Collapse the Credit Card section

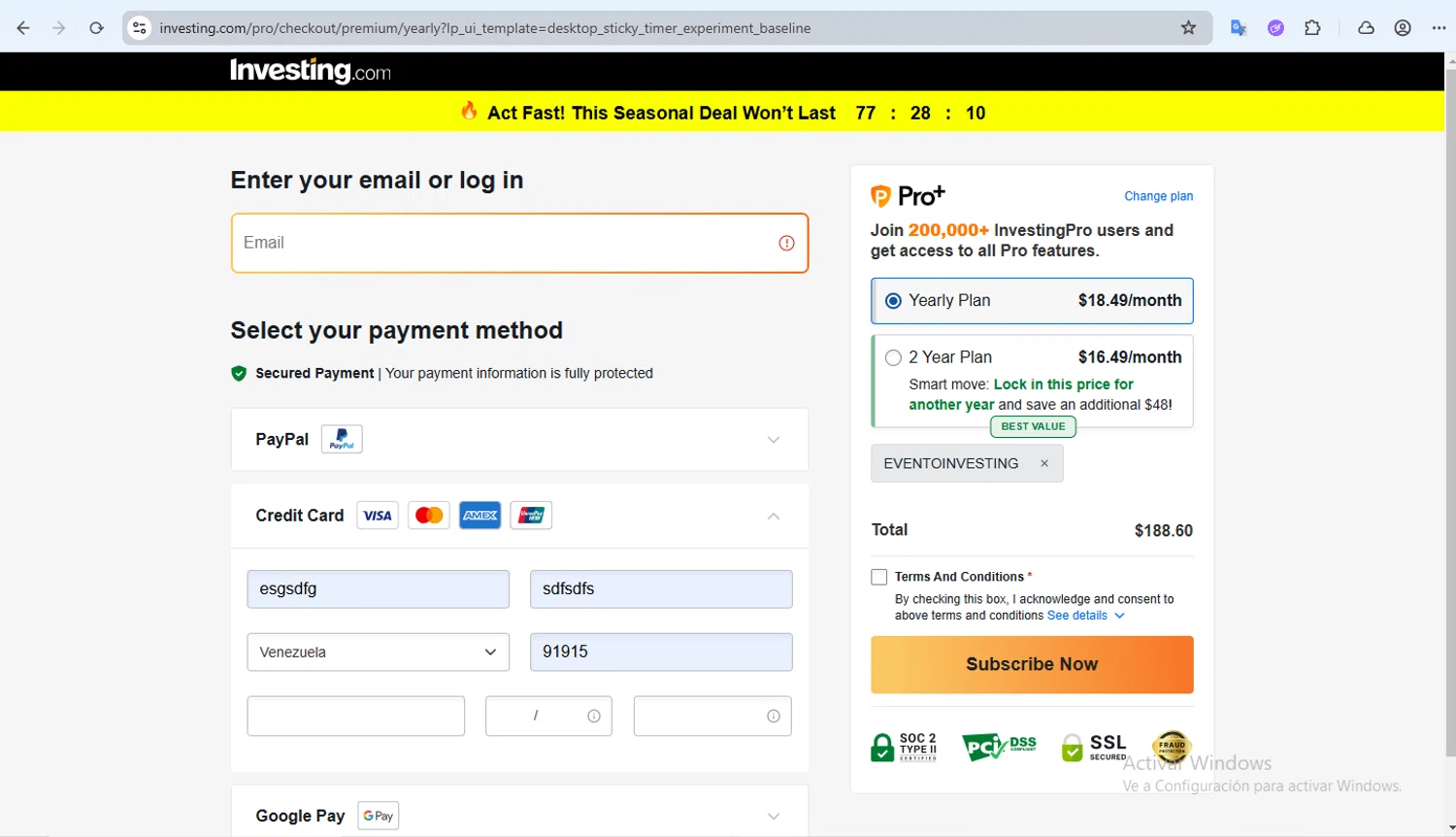pos(774,516)
